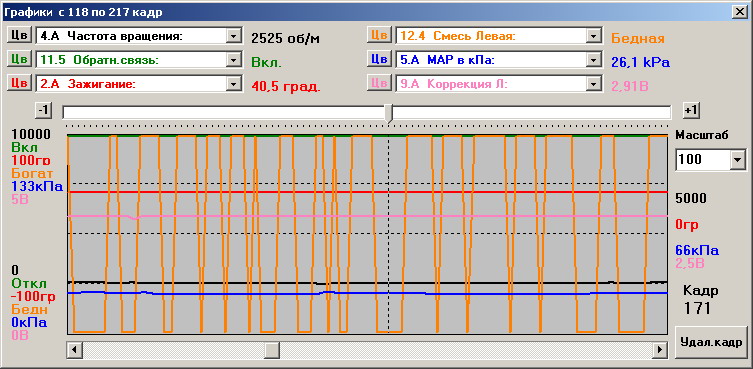Open the Зажигание parameter dropdown arrow

tap(234, 83)
